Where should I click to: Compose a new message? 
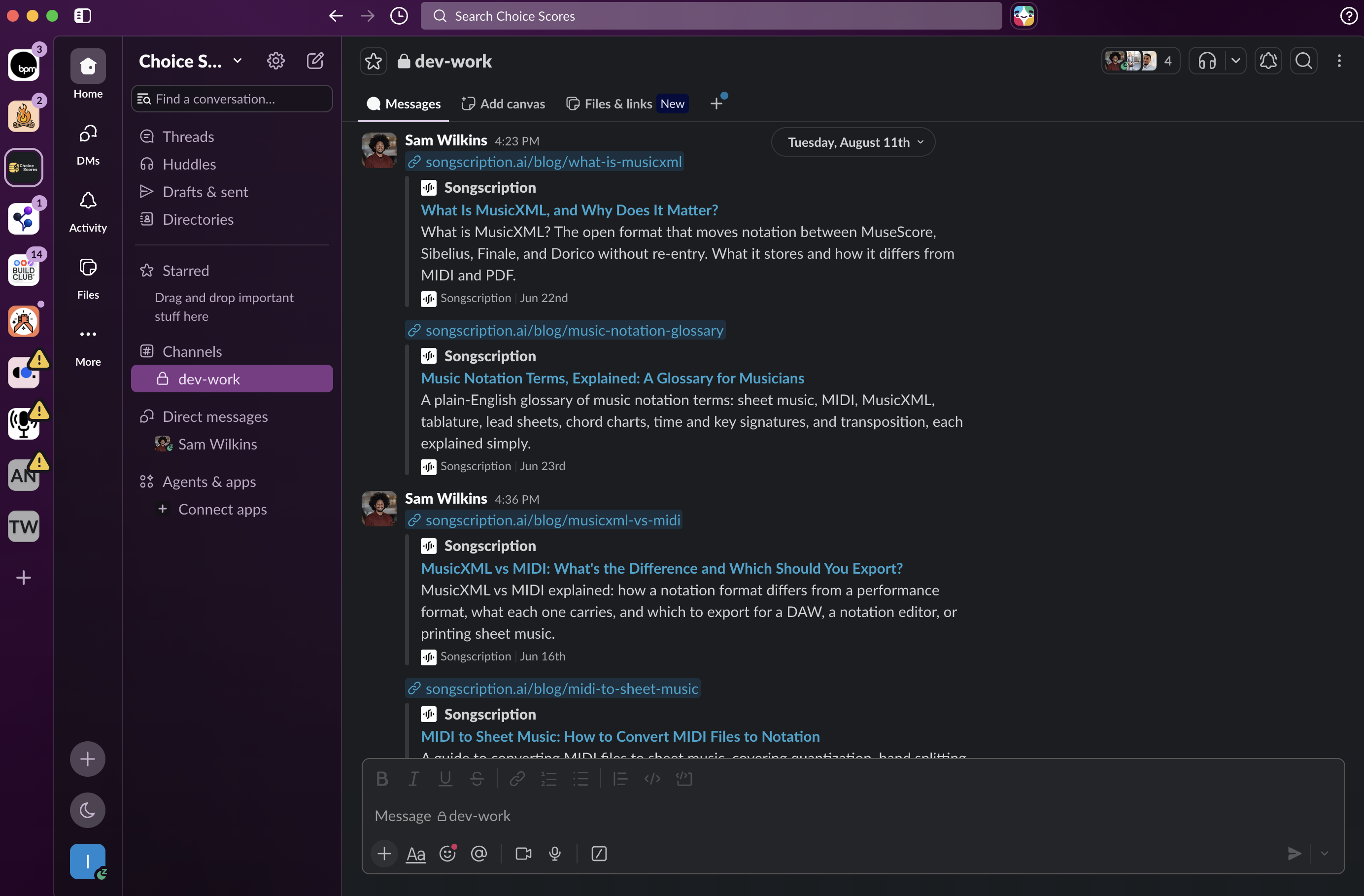tap(315, 61)
